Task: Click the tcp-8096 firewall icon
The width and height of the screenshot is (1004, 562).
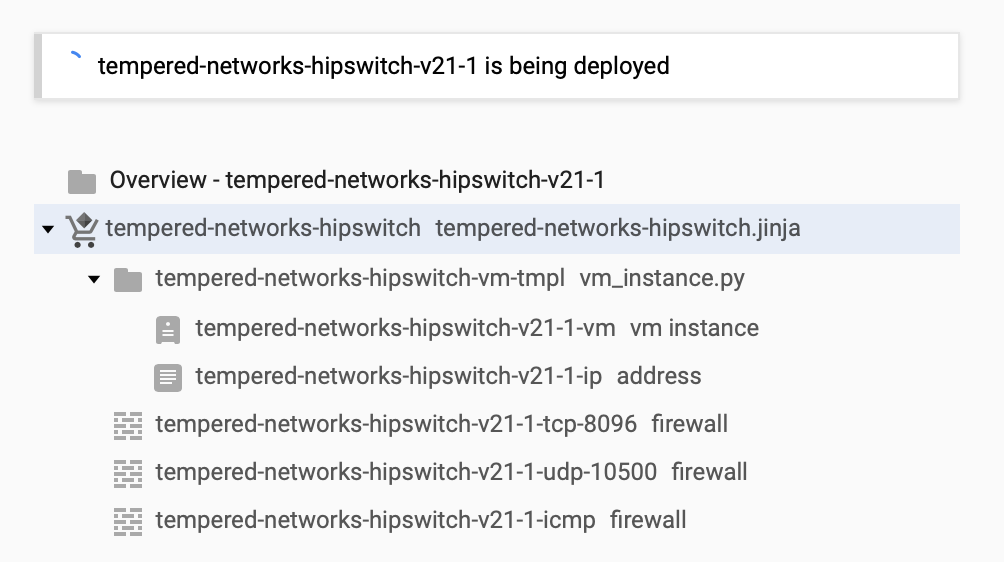Action: pyautogui.click(x=128, y=425)
